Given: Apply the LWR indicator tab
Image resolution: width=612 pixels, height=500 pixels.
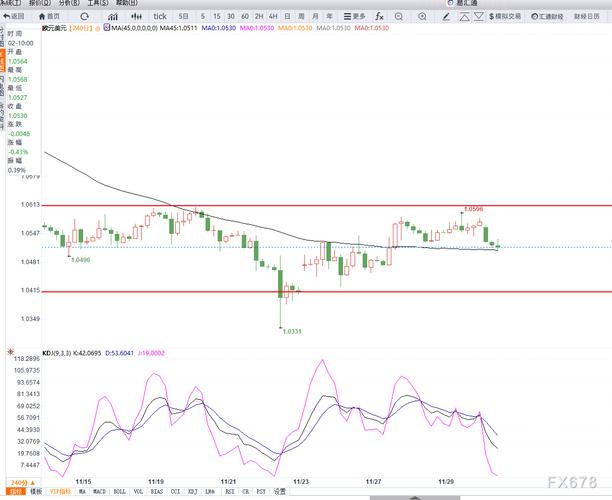Looking at the screenshot, I should click(210, 491).
